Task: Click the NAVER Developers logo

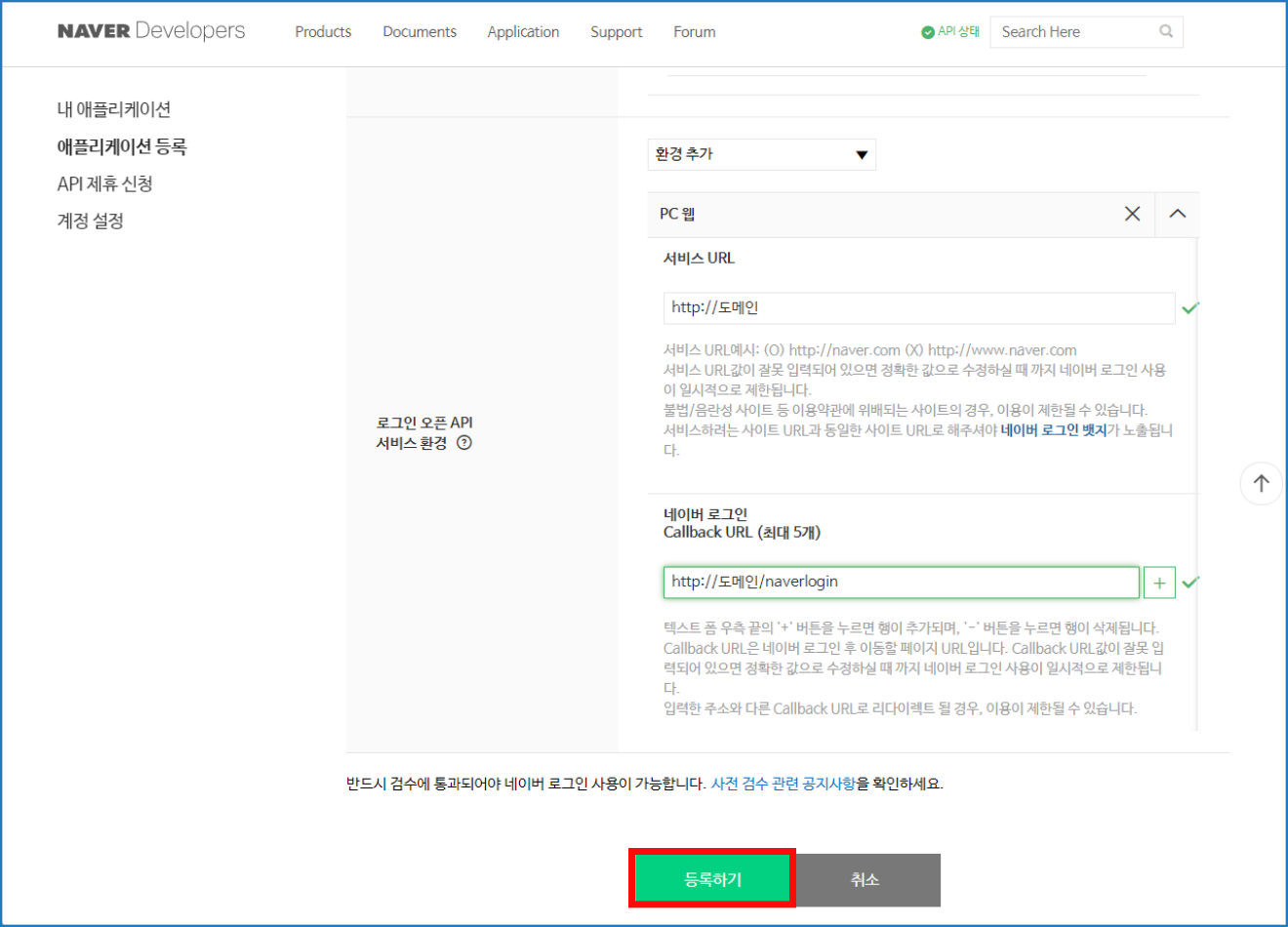Action: pos(151,31)
